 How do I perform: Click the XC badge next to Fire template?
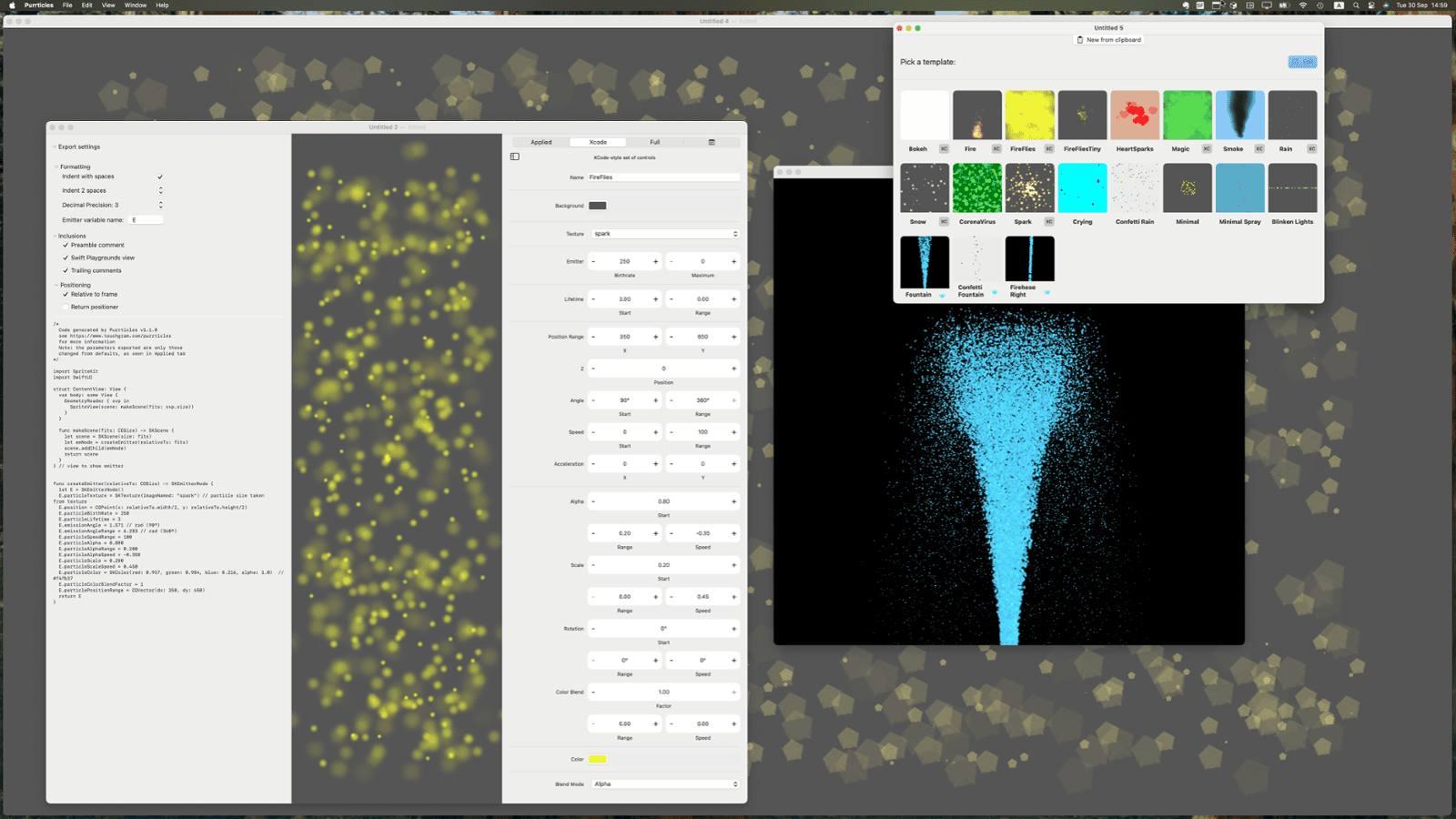(996, 148)
